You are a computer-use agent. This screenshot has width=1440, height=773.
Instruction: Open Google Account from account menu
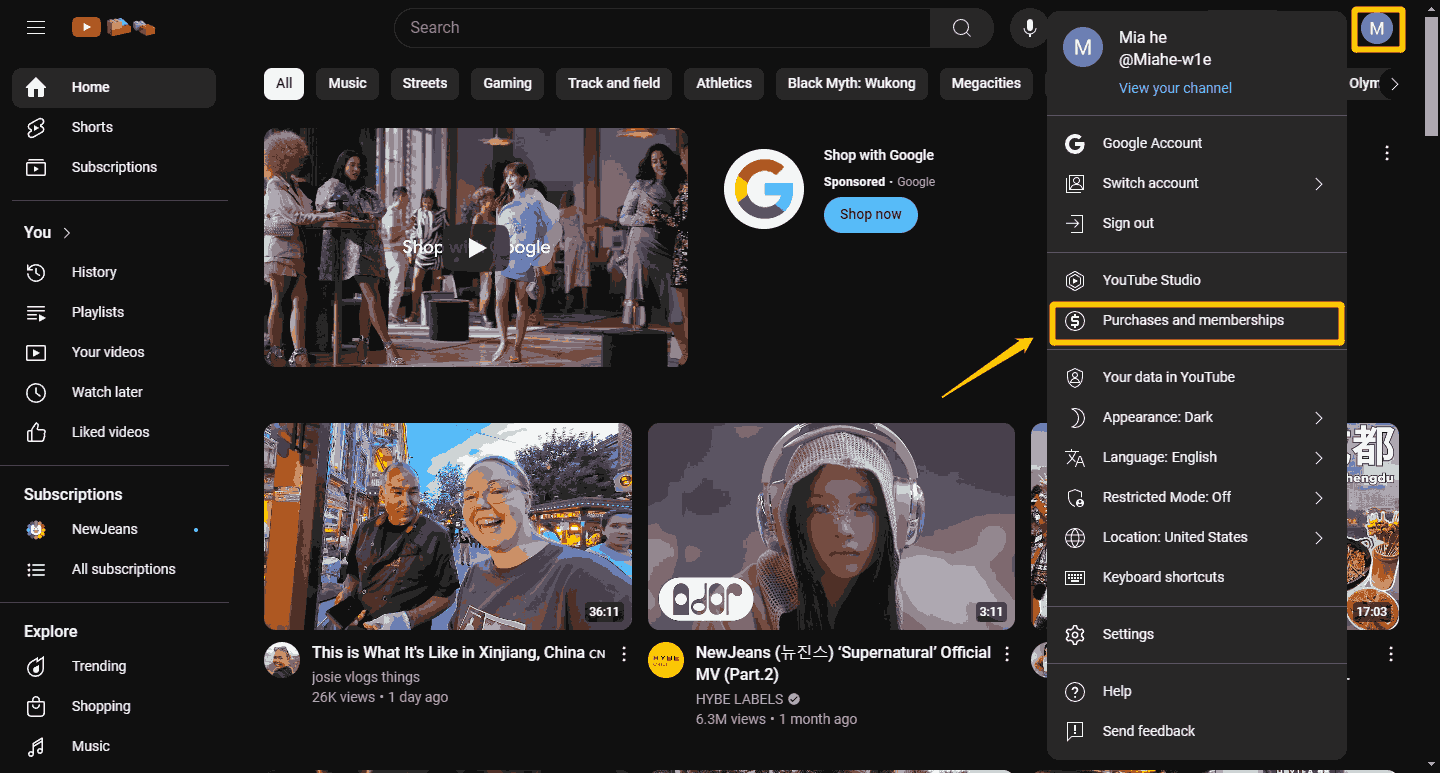click(1197, 143)
